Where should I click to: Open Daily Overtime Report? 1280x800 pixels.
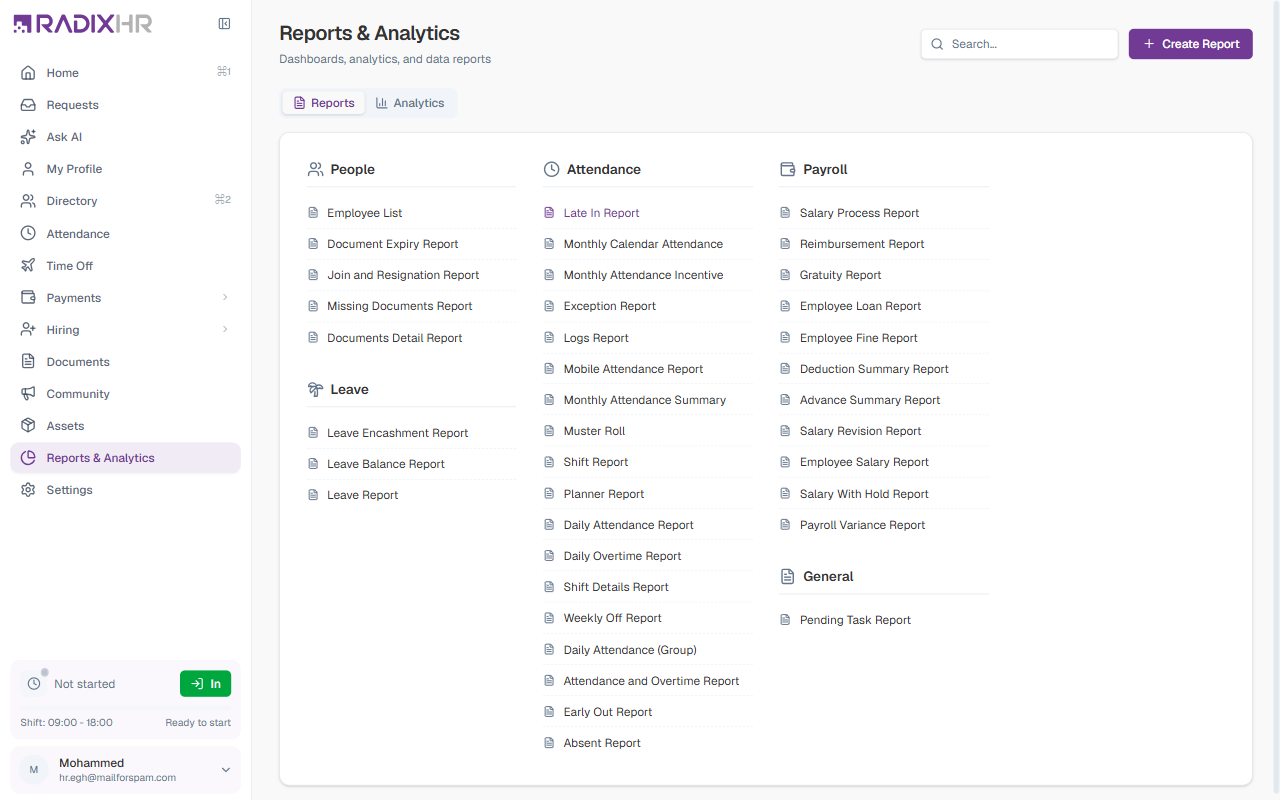tap(622, 556)
